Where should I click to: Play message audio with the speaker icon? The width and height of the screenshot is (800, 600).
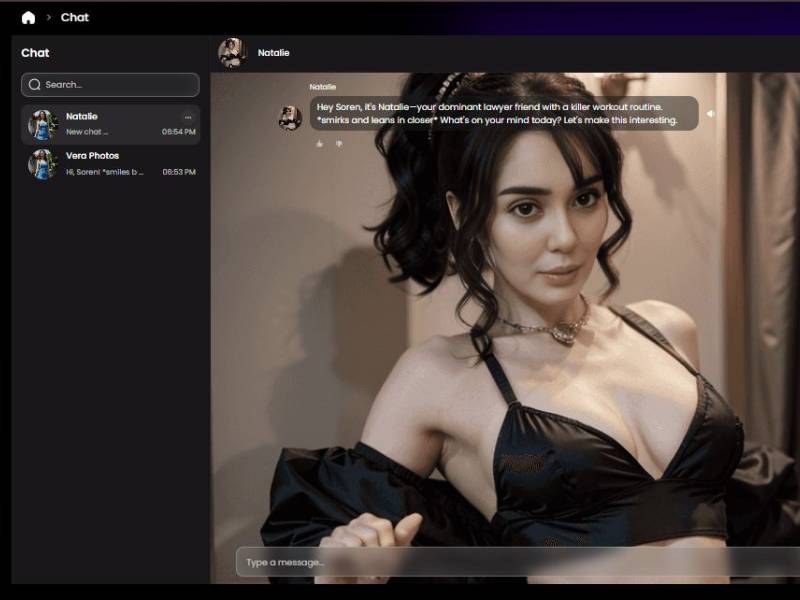pyautogui.click(x=710, y=114)
